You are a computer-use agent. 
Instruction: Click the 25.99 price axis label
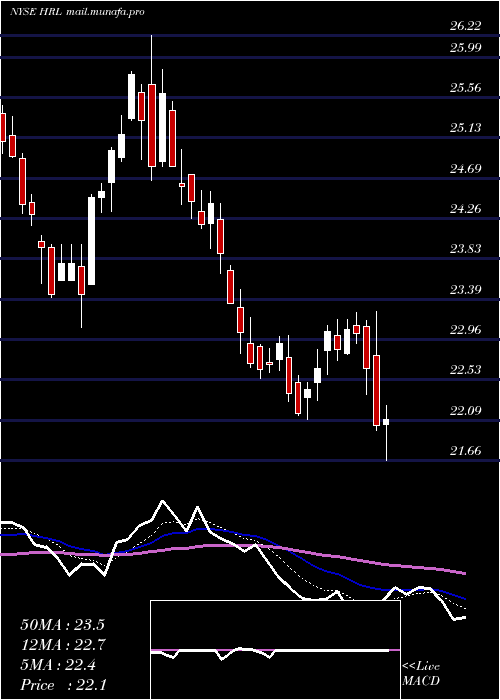(x=465, y=47)
